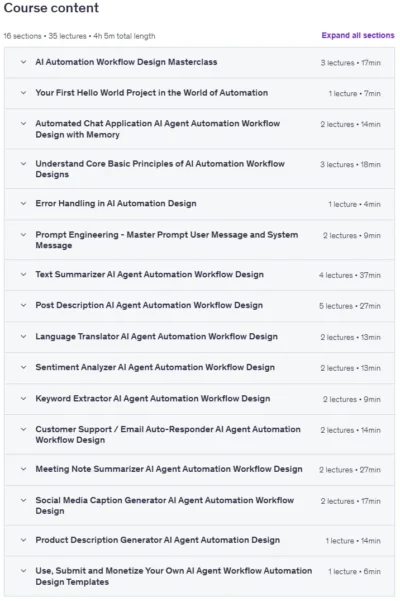Screen dimensions: 400x601
Task: Expand the Prompt Engineering section chevron
Action: (23, 235)
